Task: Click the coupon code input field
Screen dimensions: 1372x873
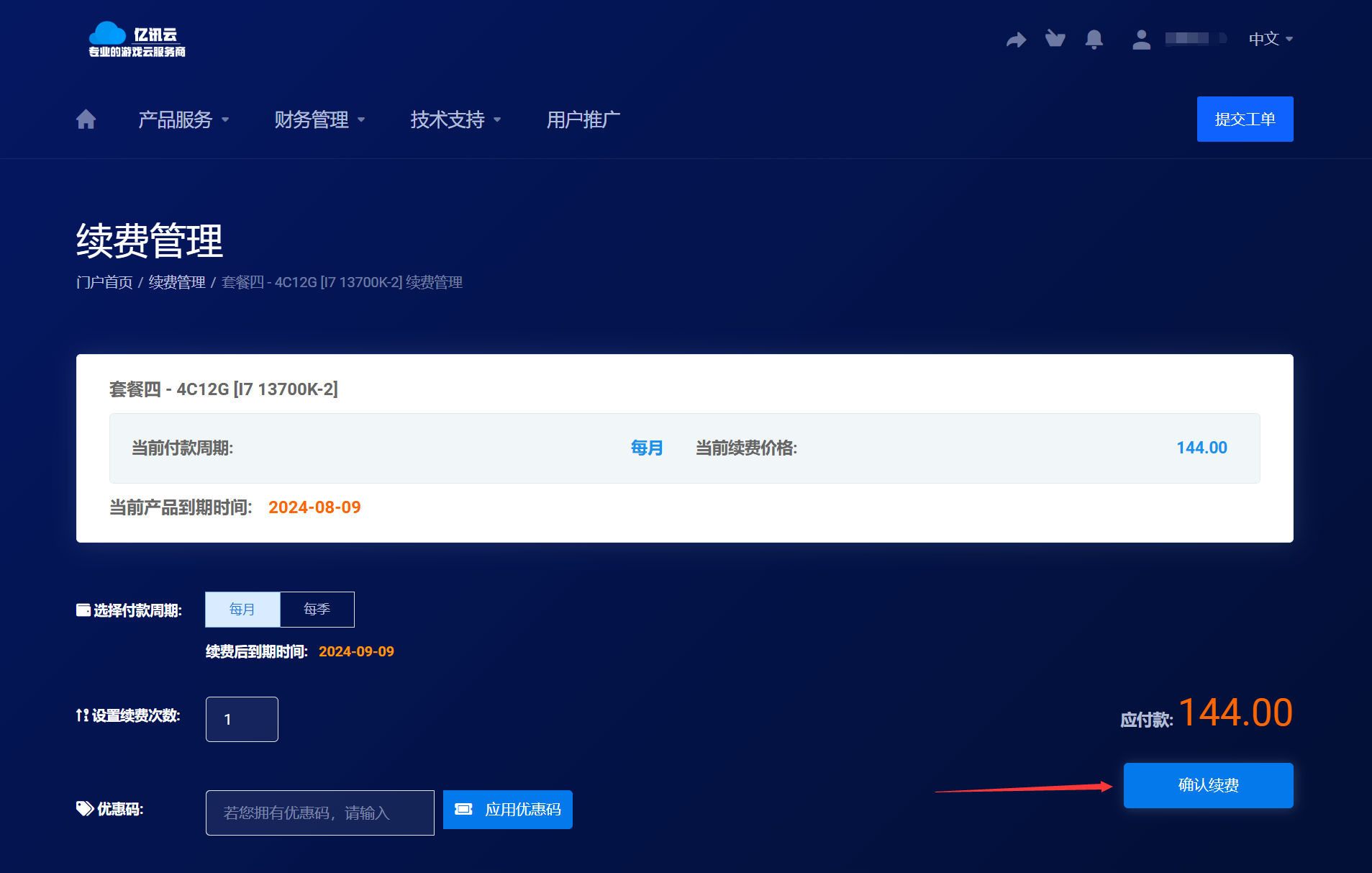Action: (x=319, y=813)
